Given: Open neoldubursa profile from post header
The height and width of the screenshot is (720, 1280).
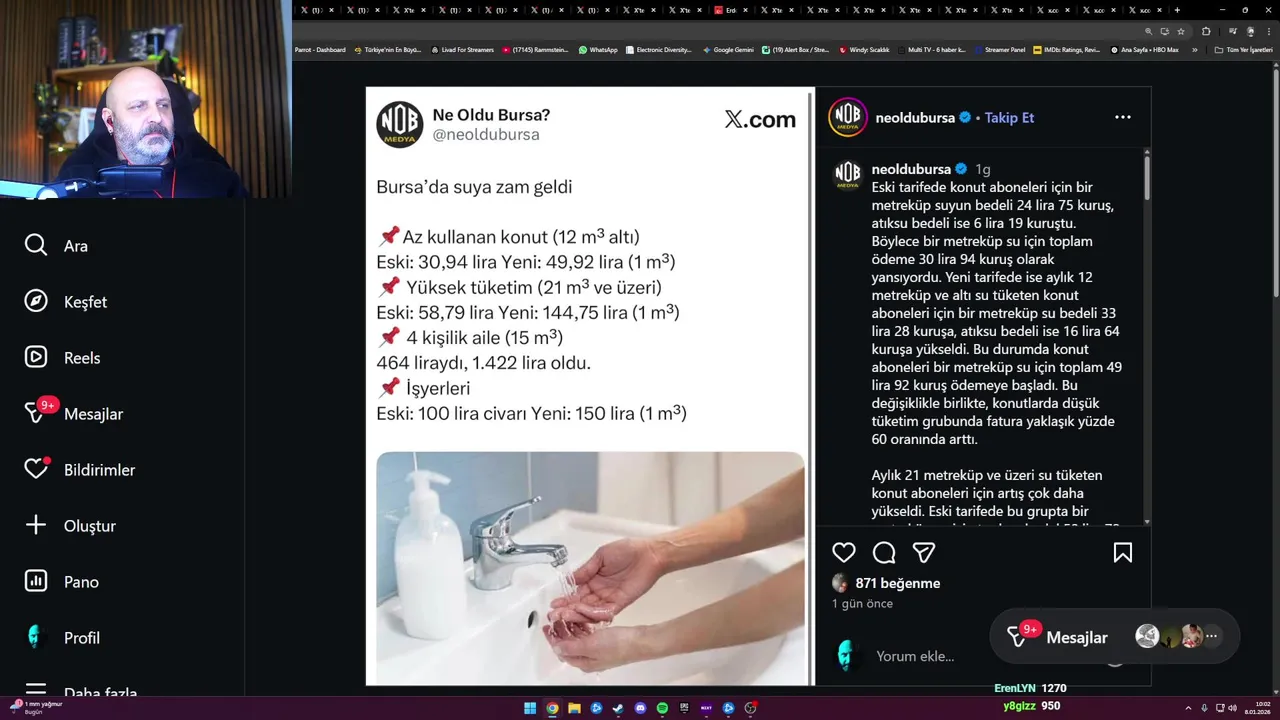Looking at the screenshot, I should point(915,118).
